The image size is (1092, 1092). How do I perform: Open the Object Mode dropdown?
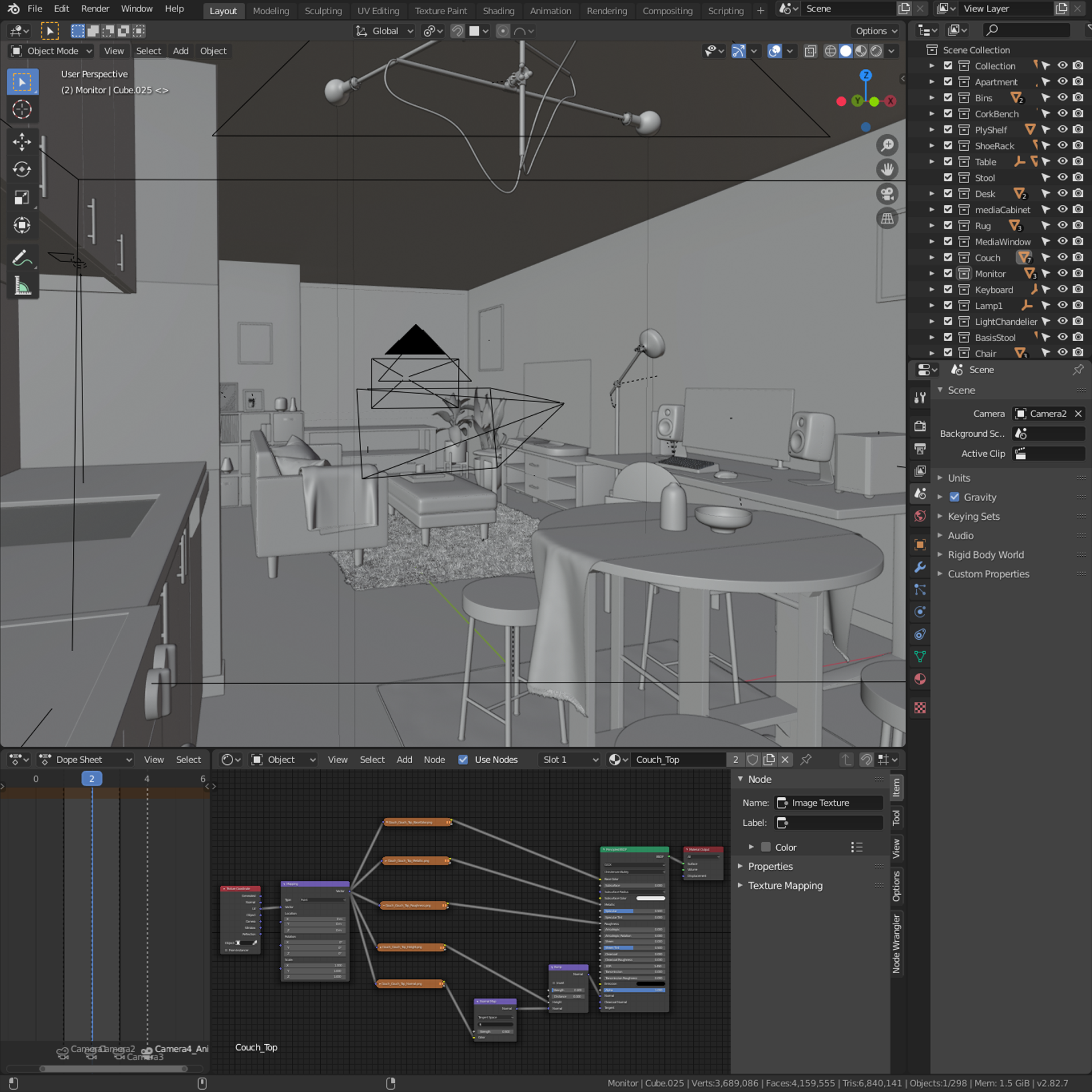pyautogui.click(x=51, y=51)
